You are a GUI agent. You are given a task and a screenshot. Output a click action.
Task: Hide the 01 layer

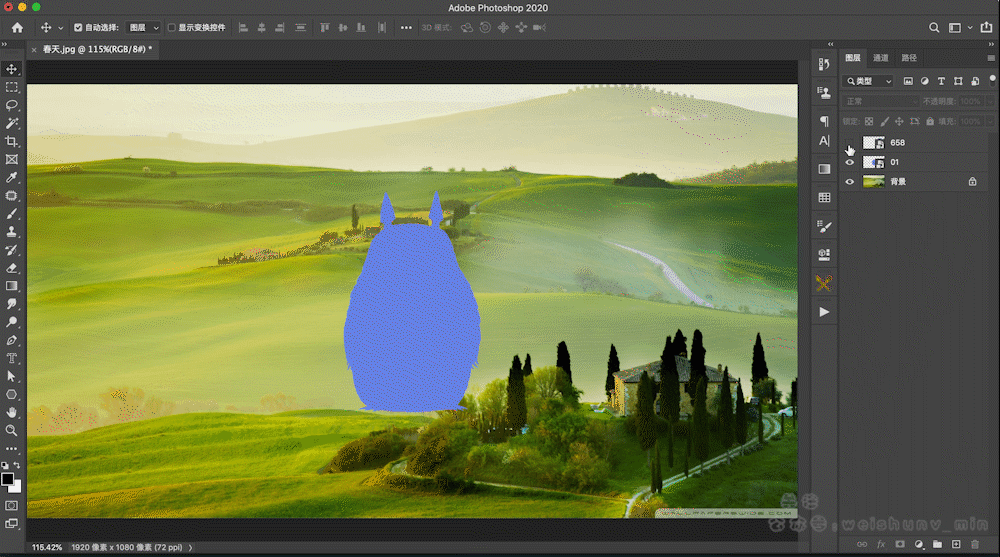pyautogui.click(x=849, y=162)
